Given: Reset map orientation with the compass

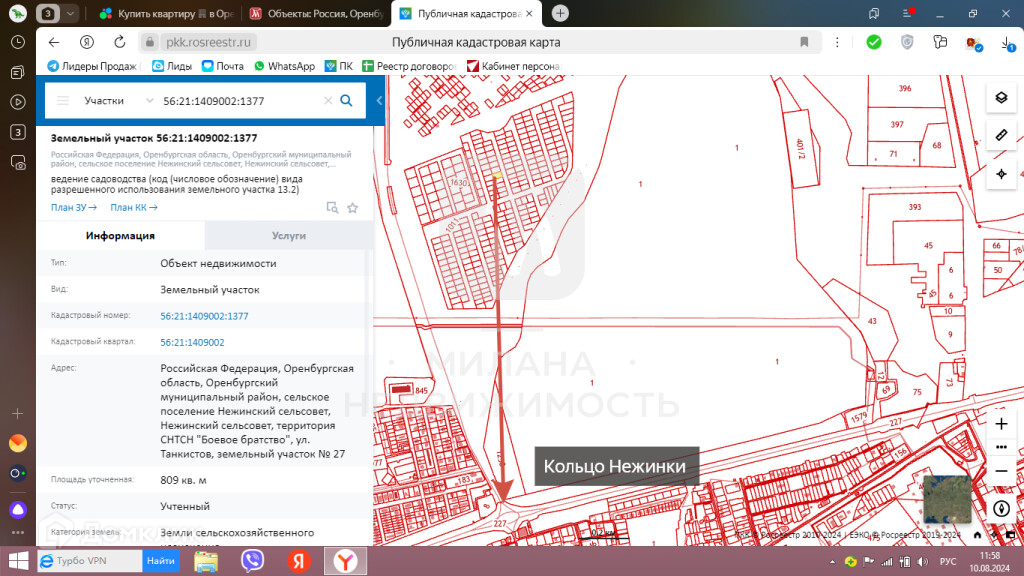Looking at the screenshot, I should pos(1001,509).
